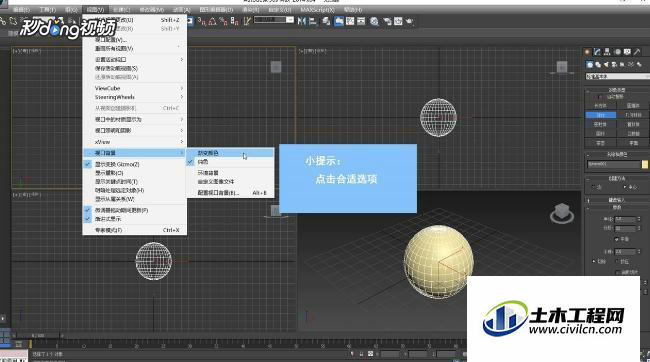The width and height of the screenshot is (650, 362).
Task: Select the 挤压 hemisphere radio option
Action: [616, 262]
